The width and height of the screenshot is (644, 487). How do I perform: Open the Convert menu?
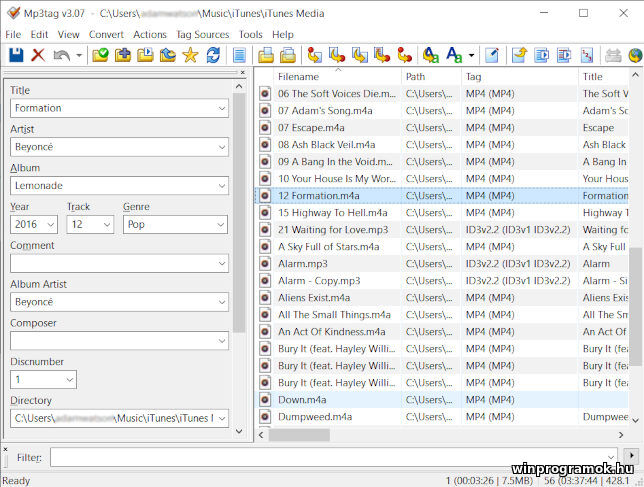[x=106, y=34]
